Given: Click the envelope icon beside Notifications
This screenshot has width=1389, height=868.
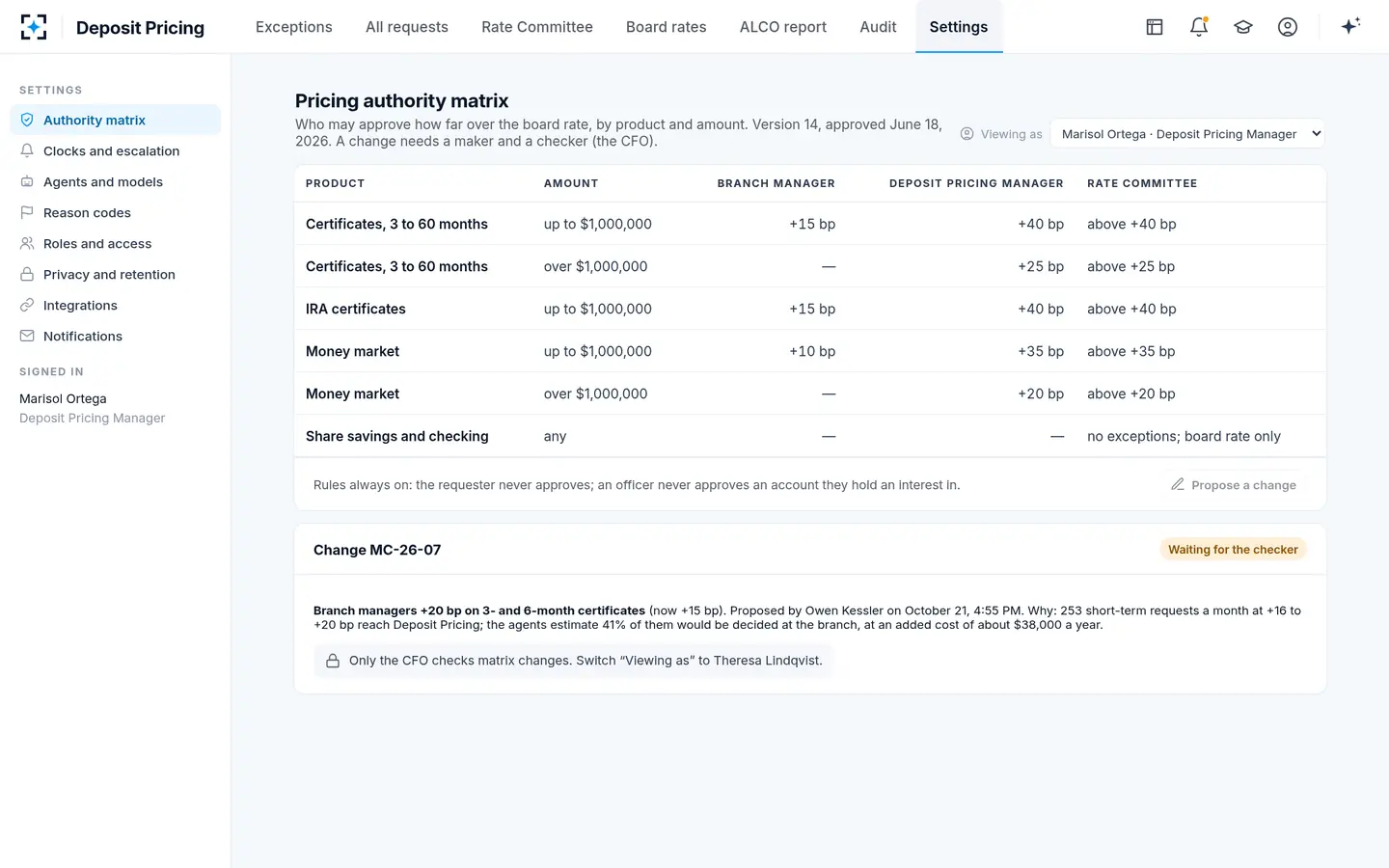Looking at the screenshot, I should tap(27, 337).
